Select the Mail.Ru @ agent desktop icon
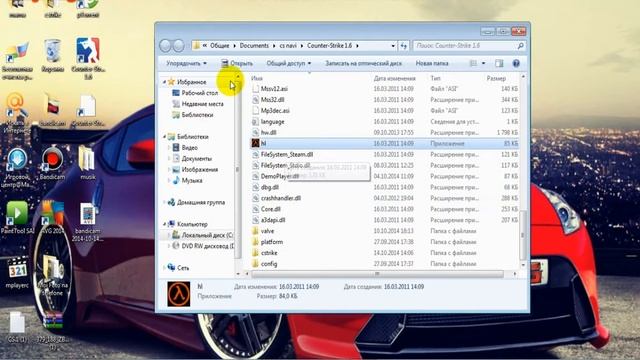Viewport: 640px width, 360px height. (16, 113)
